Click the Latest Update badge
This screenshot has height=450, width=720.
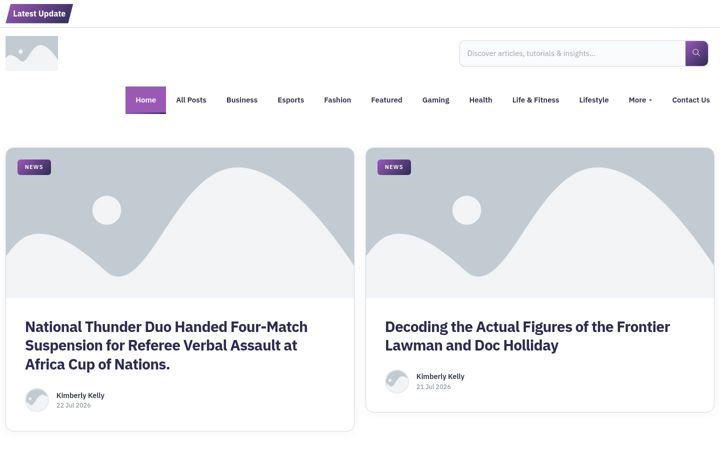click(39, 14)
